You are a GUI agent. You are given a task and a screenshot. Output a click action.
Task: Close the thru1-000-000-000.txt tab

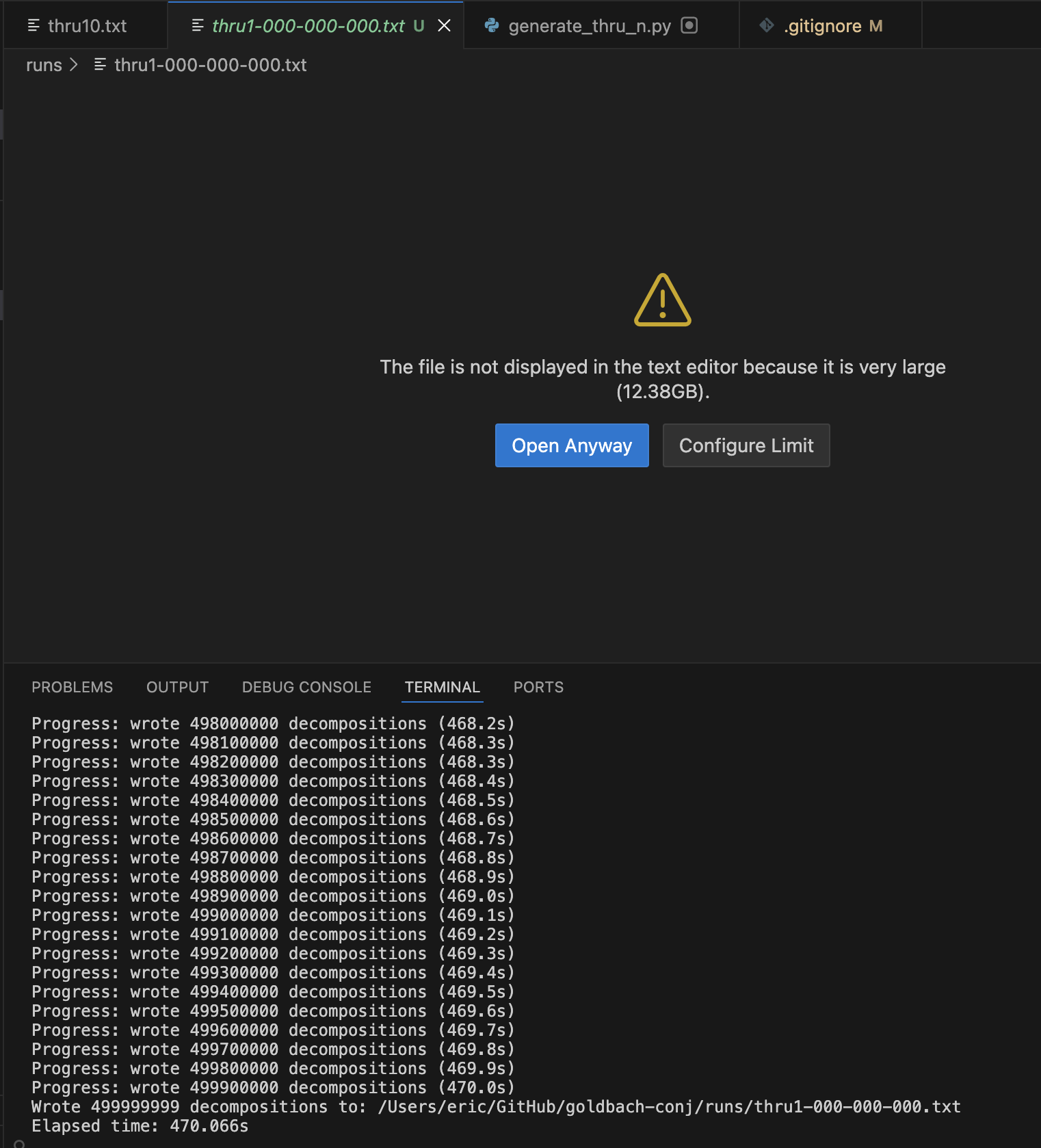click(444, 26)
